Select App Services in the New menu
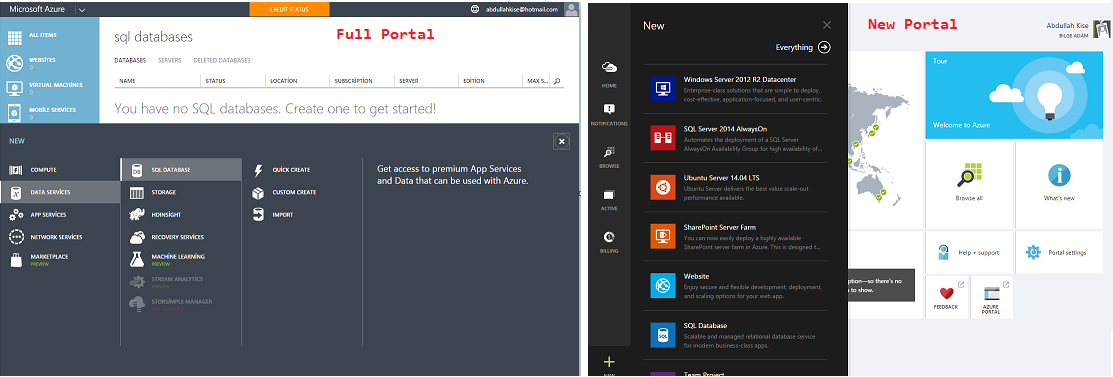The height and width of the screenshot is (377, 1113). [x=60, y=214]
